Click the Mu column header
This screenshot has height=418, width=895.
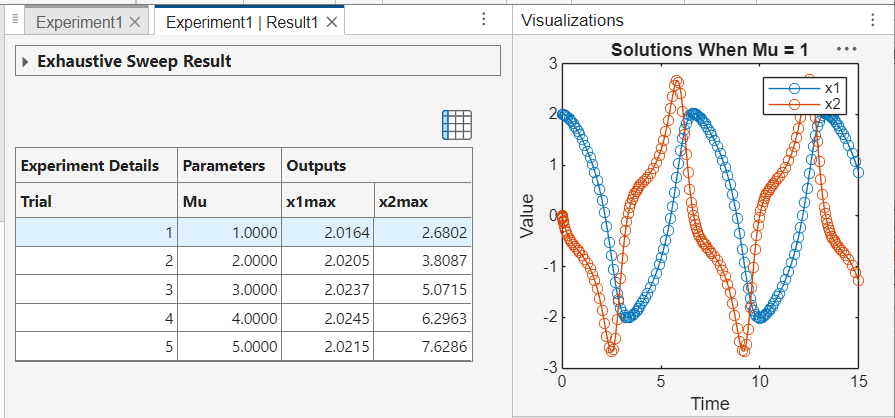(229, 201)
